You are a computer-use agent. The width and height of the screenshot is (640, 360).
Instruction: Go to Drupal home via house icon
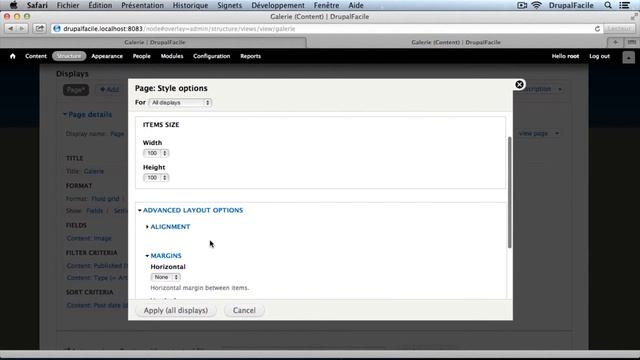(13, 56)
